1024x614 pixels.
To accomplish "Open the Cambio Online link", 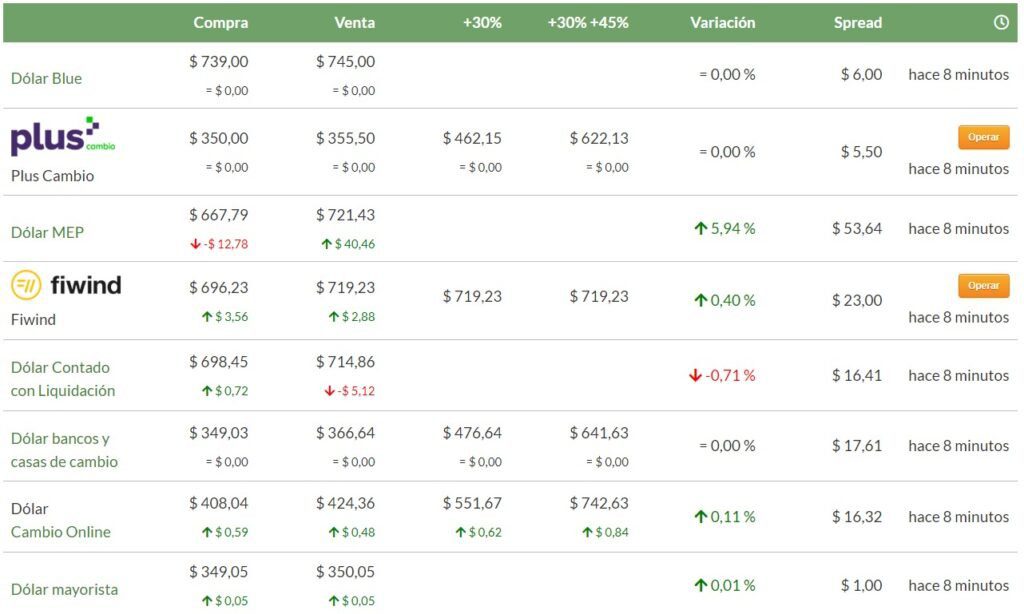I will pyautogui.click(x=60, y=532).
